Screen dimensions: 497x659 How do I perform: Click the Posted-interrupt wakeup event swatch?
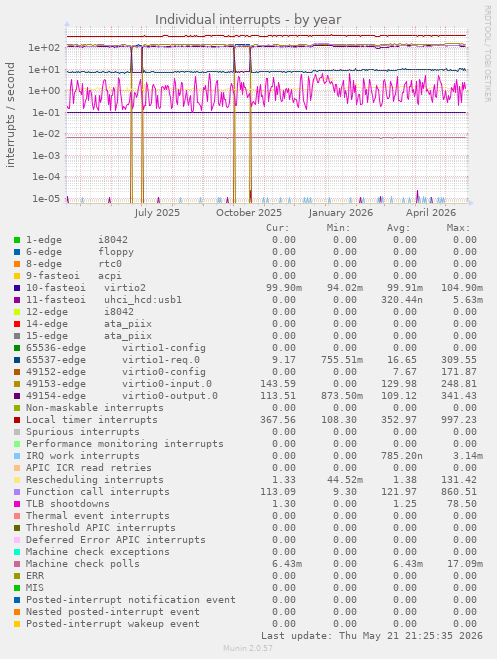tap(17, 624)
